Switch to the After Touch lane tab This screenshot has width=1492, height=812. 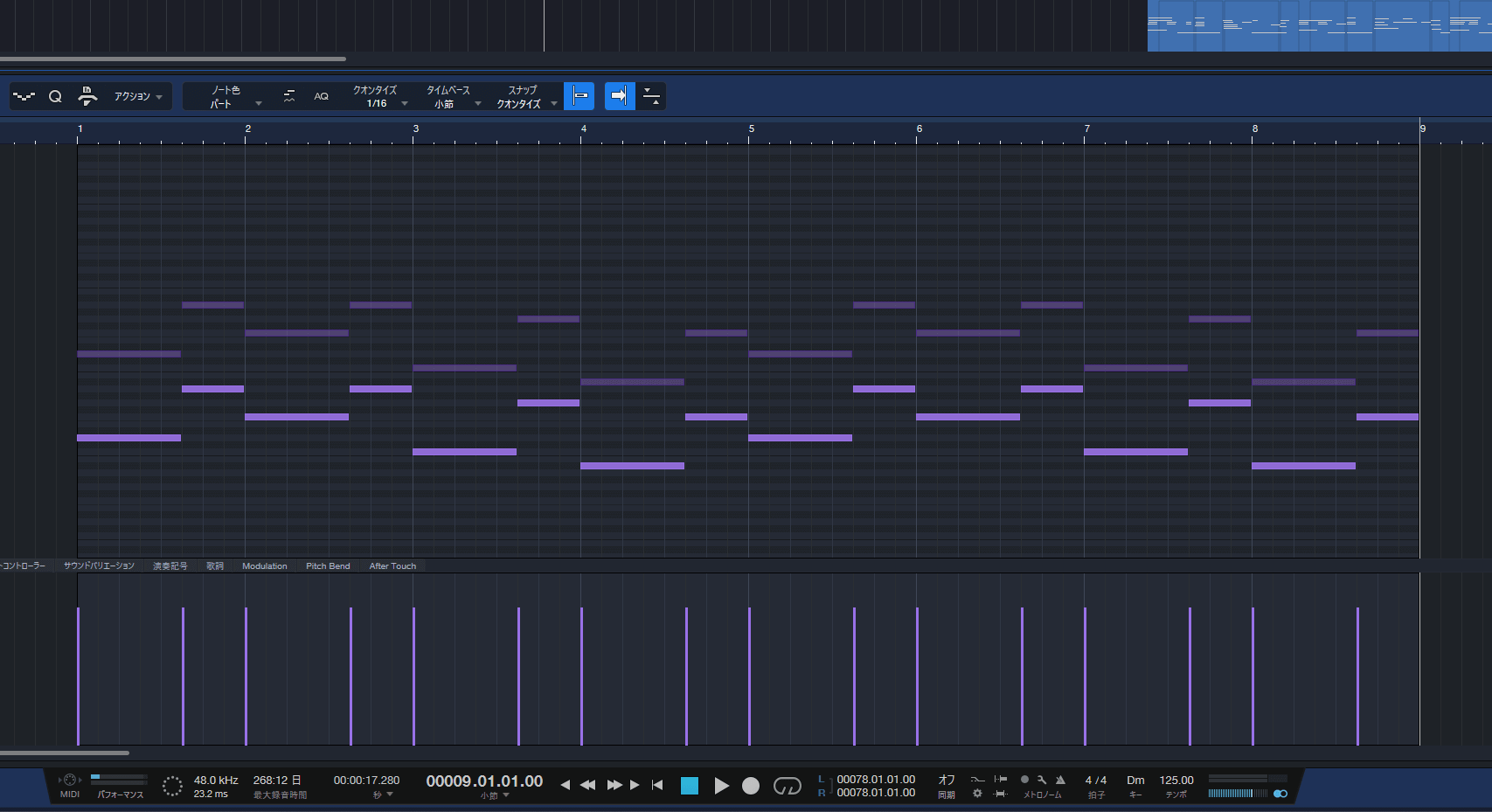pos(392,566)
